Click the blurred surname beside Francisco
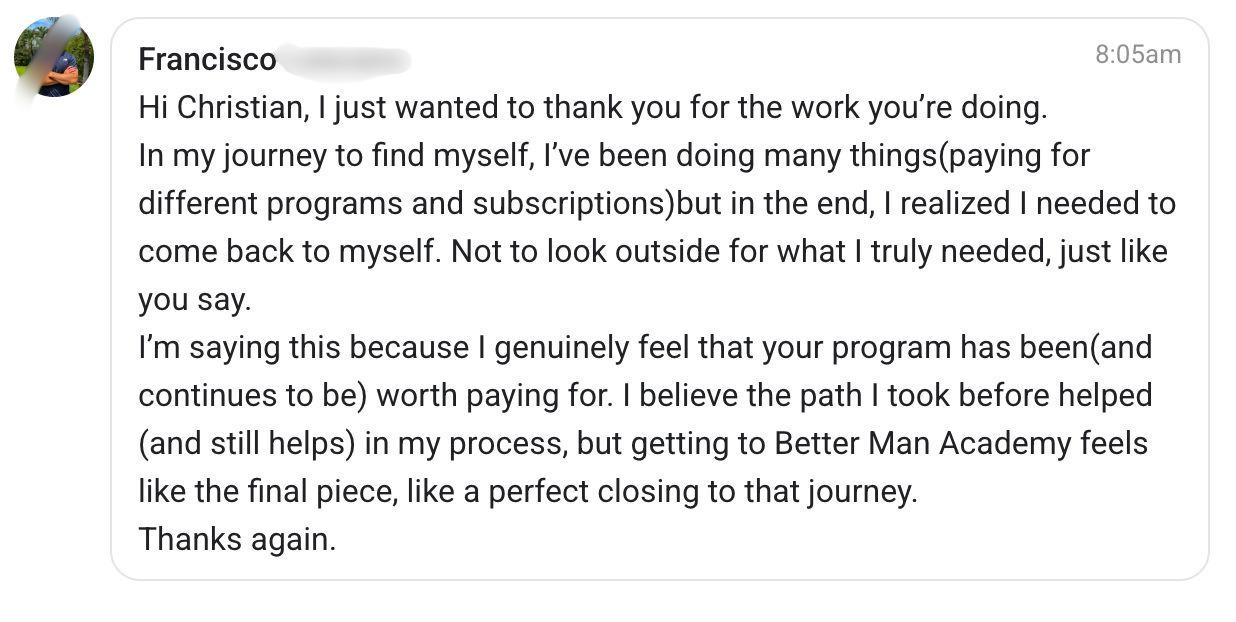Viewport: 1236px width, 622px height. tap(344, 60)
